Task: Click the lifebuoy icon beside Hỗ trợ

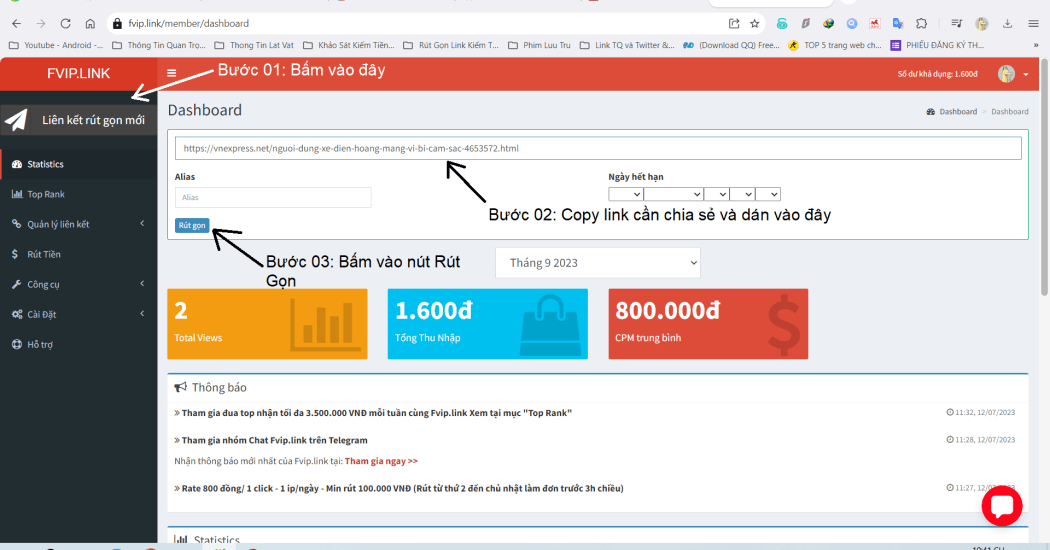Action: (17, 344)
